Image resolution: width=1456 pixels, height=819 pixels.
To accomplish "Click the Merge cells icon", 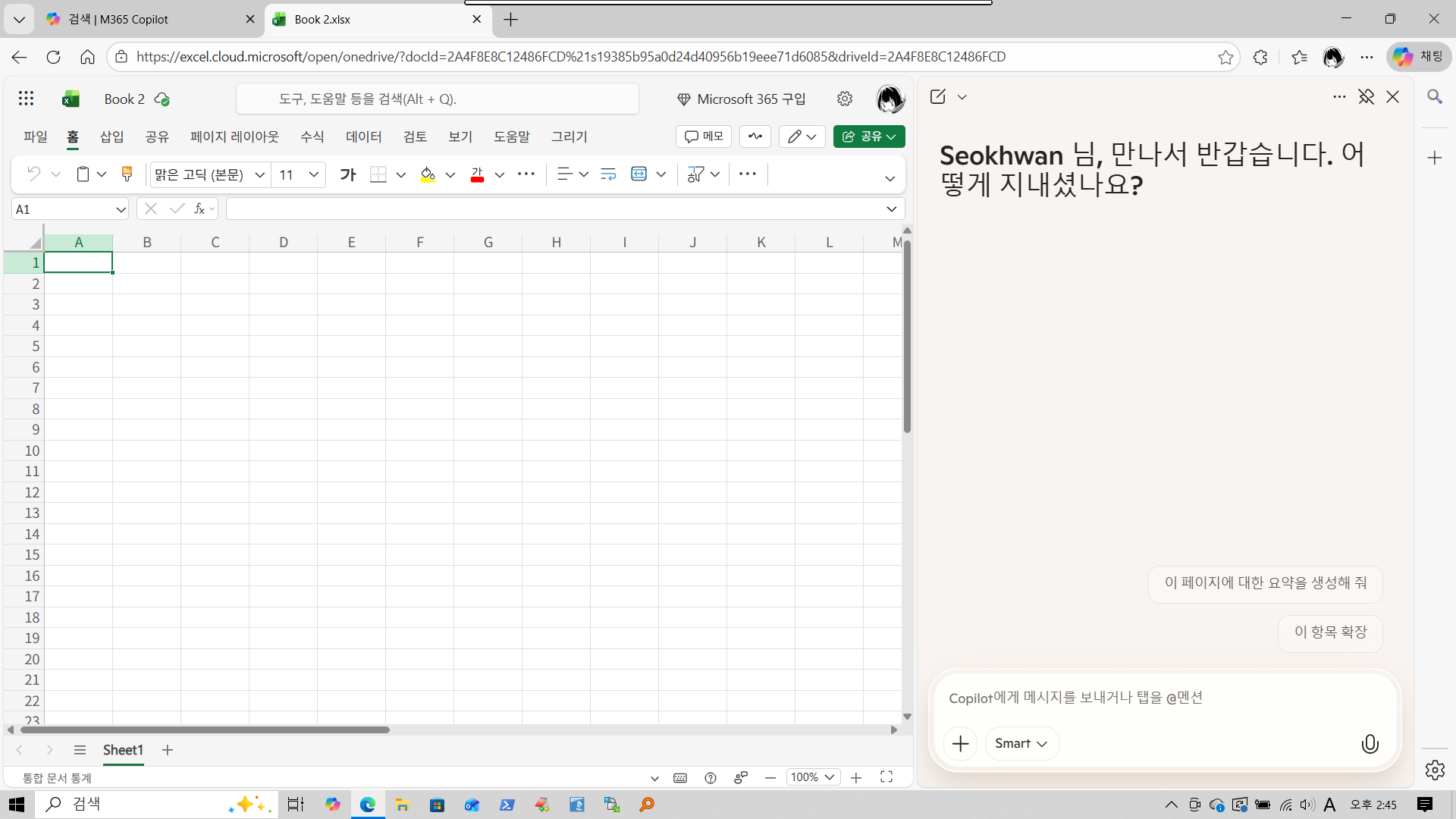I will tap(639, 174).
